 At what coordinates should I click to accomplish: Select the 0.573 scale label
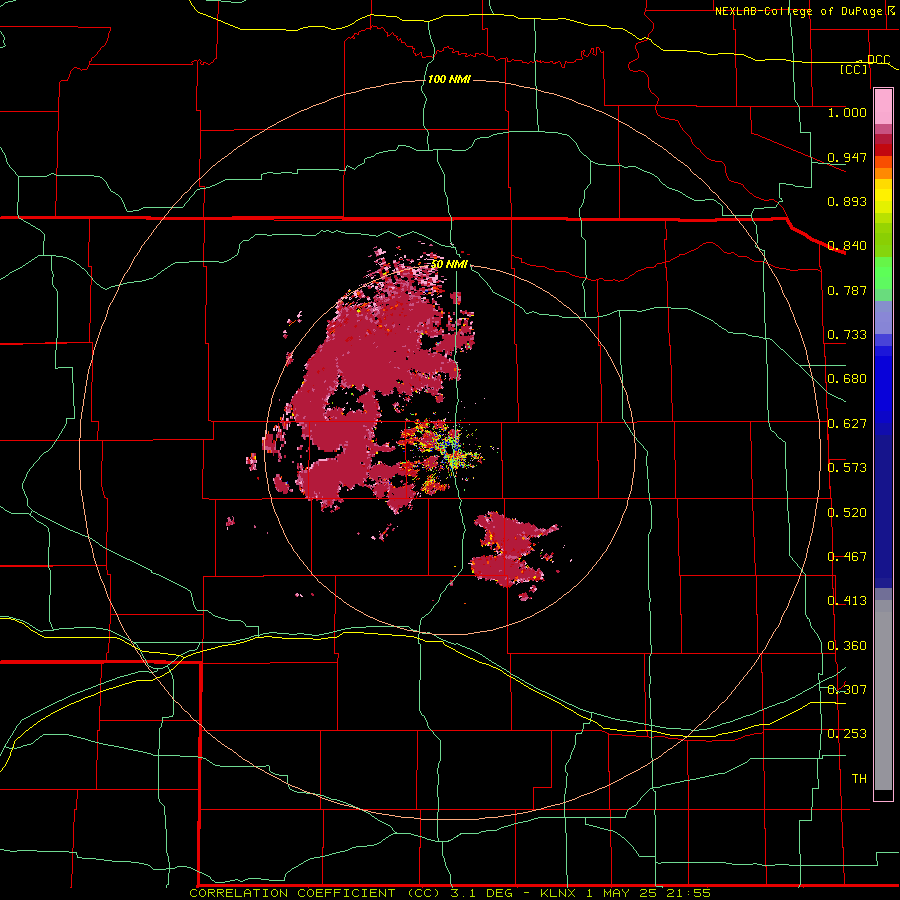click(847, 468)
